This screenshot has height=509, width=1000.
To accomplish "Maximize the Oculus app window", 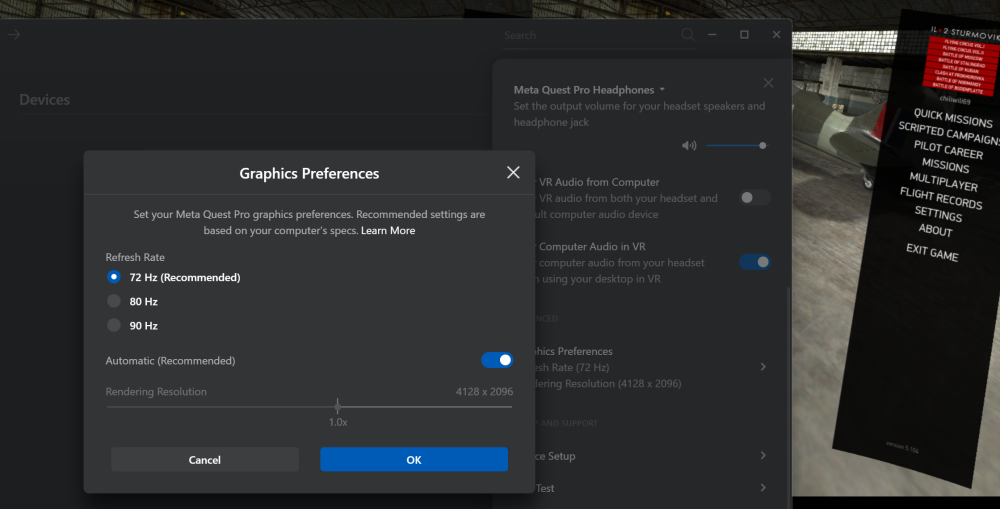I will click(x=744, y=35).
